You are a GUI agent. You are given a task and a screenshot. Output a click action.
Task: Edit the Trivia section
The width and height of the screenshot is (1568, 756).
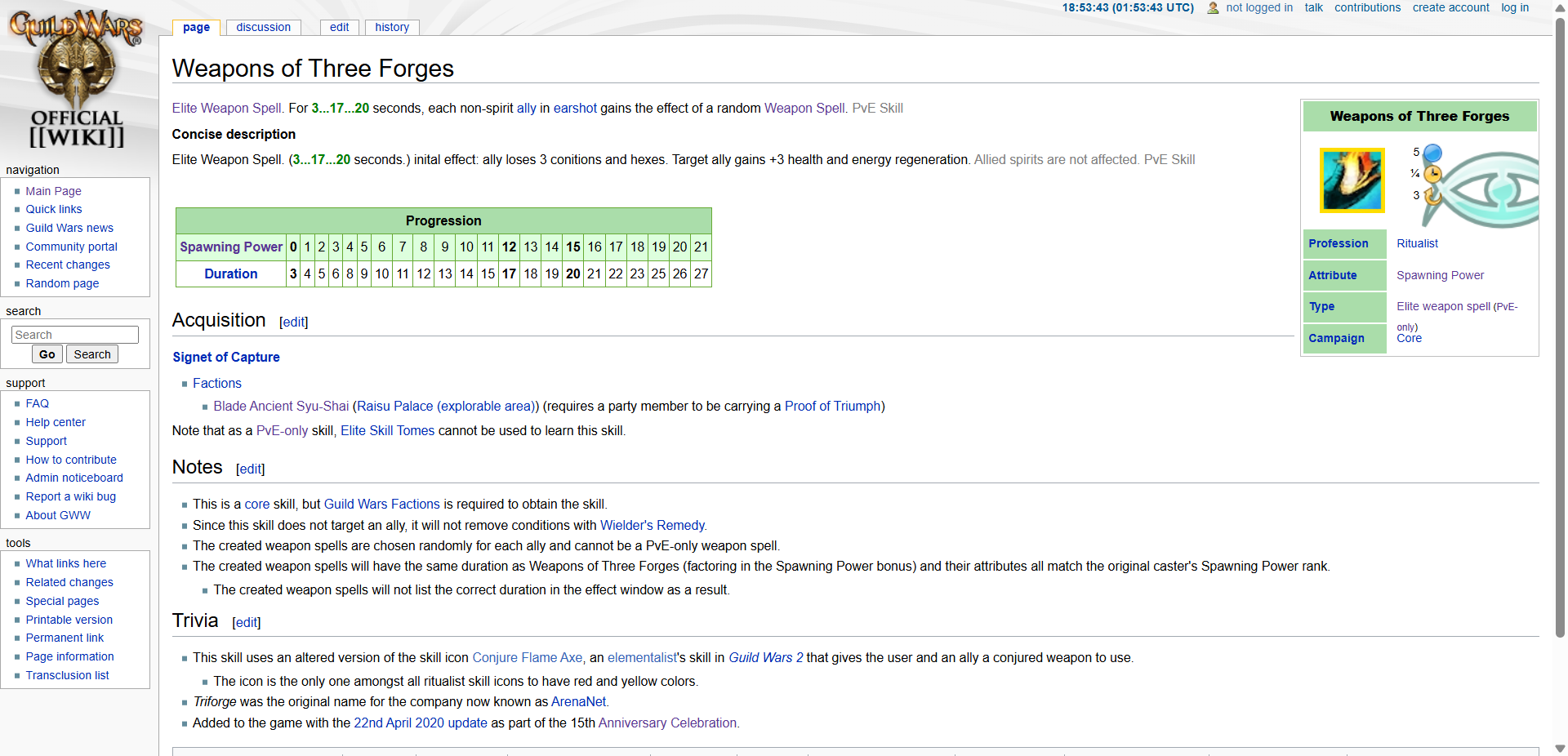tap(247, 622)
